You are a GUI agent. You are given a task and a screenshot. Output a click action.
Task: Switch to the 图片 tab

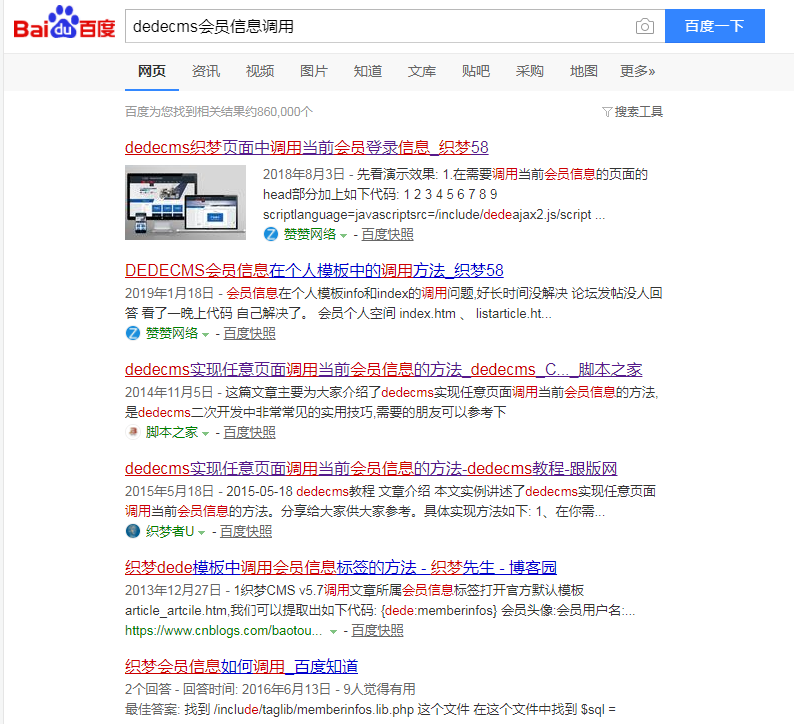click(x=314, y=71)
